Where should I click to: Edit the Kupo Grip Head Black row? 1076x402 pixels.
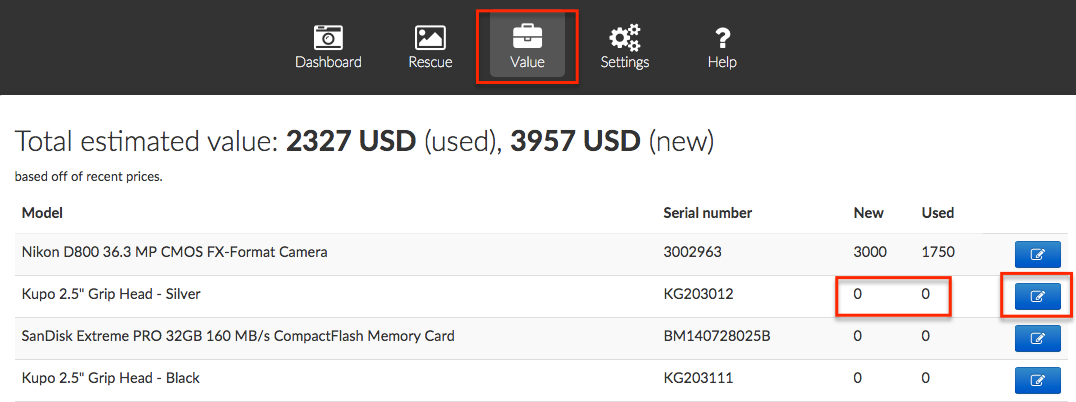coord(1037,380)
